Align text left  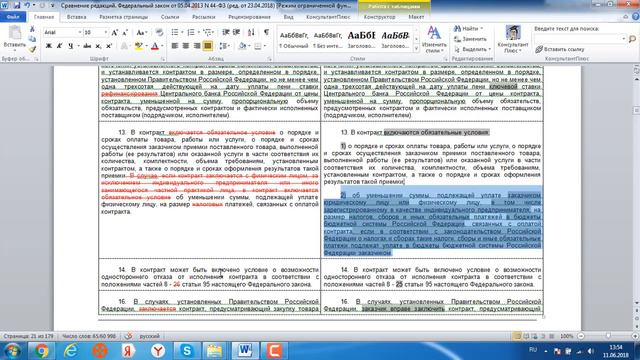(175, 46)
